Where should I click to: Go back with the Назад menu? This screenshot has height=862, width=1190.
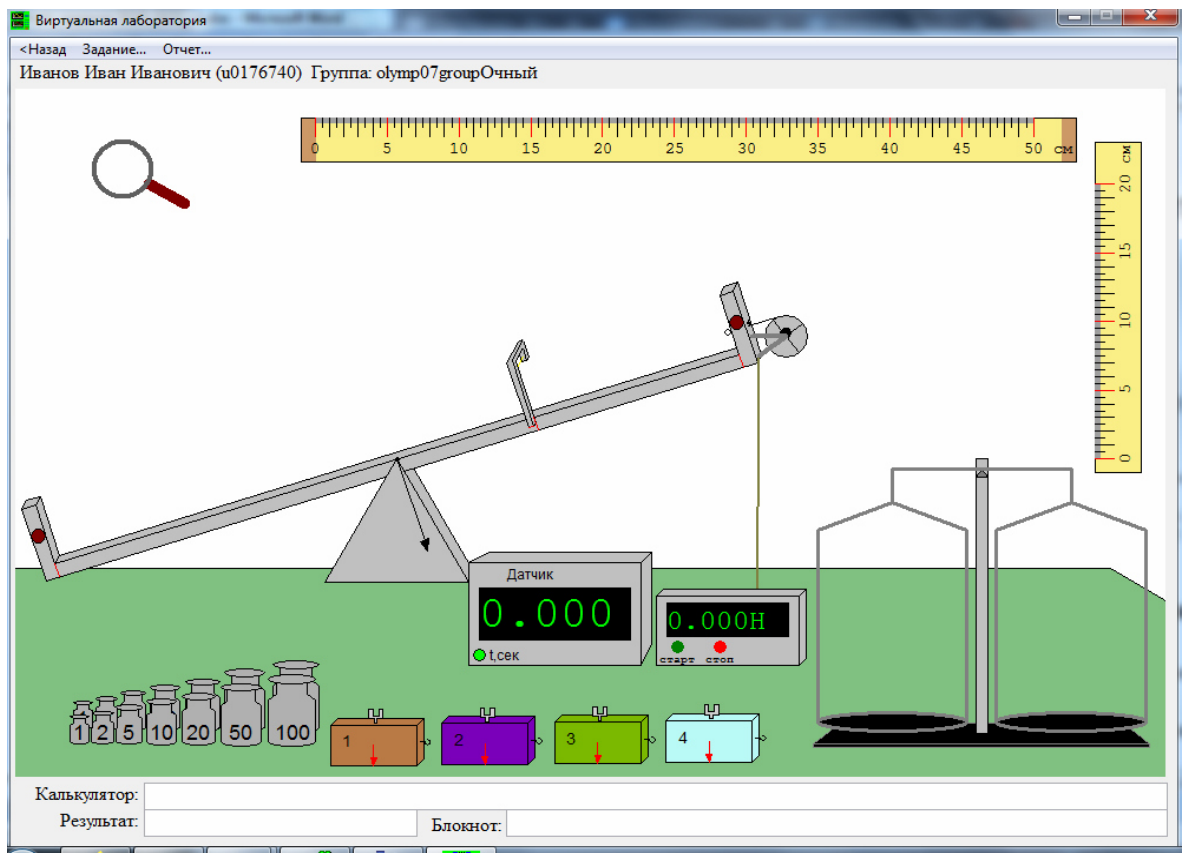[x=42, y=49]
